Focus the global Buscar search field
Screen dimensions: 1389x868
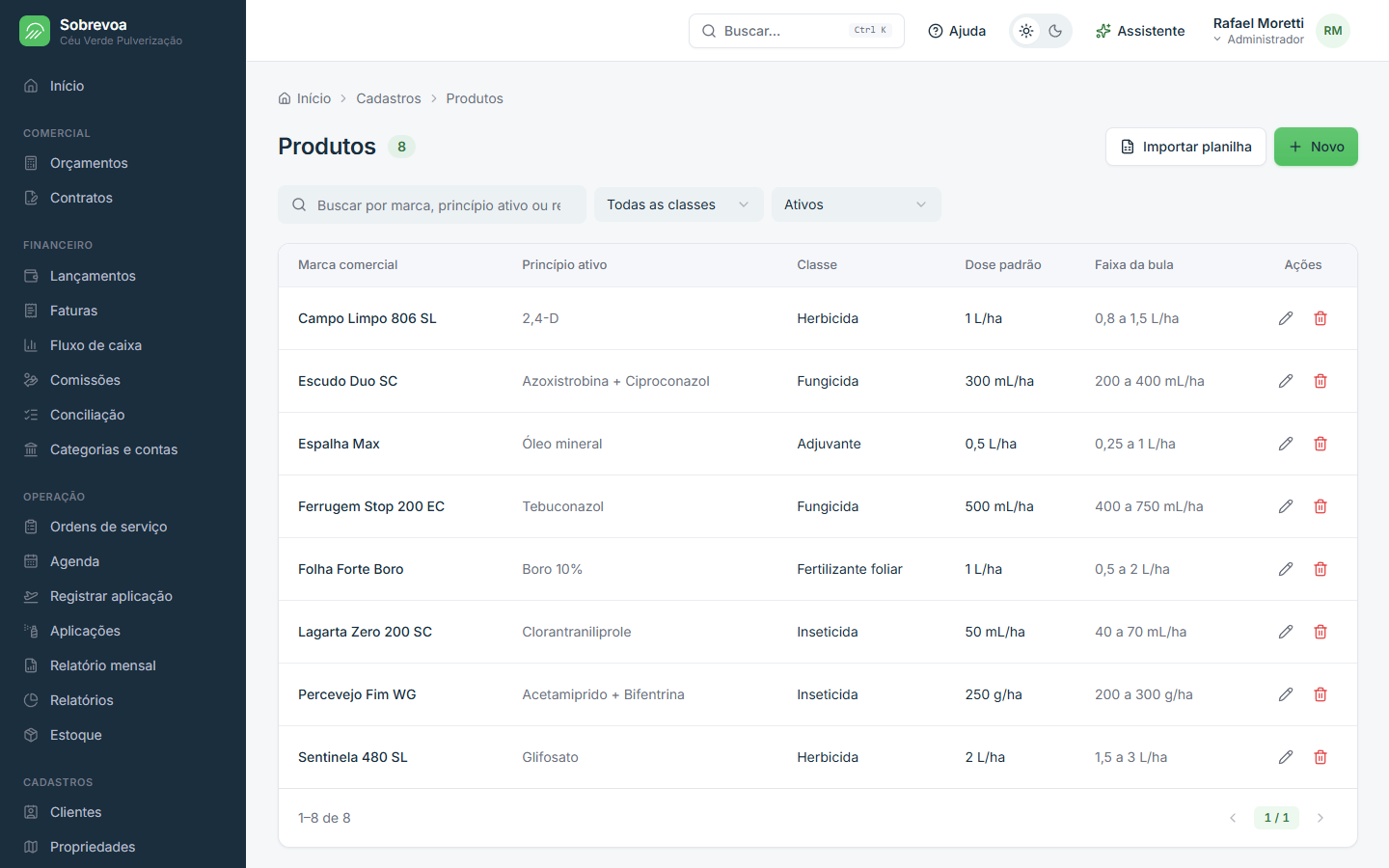797,31
